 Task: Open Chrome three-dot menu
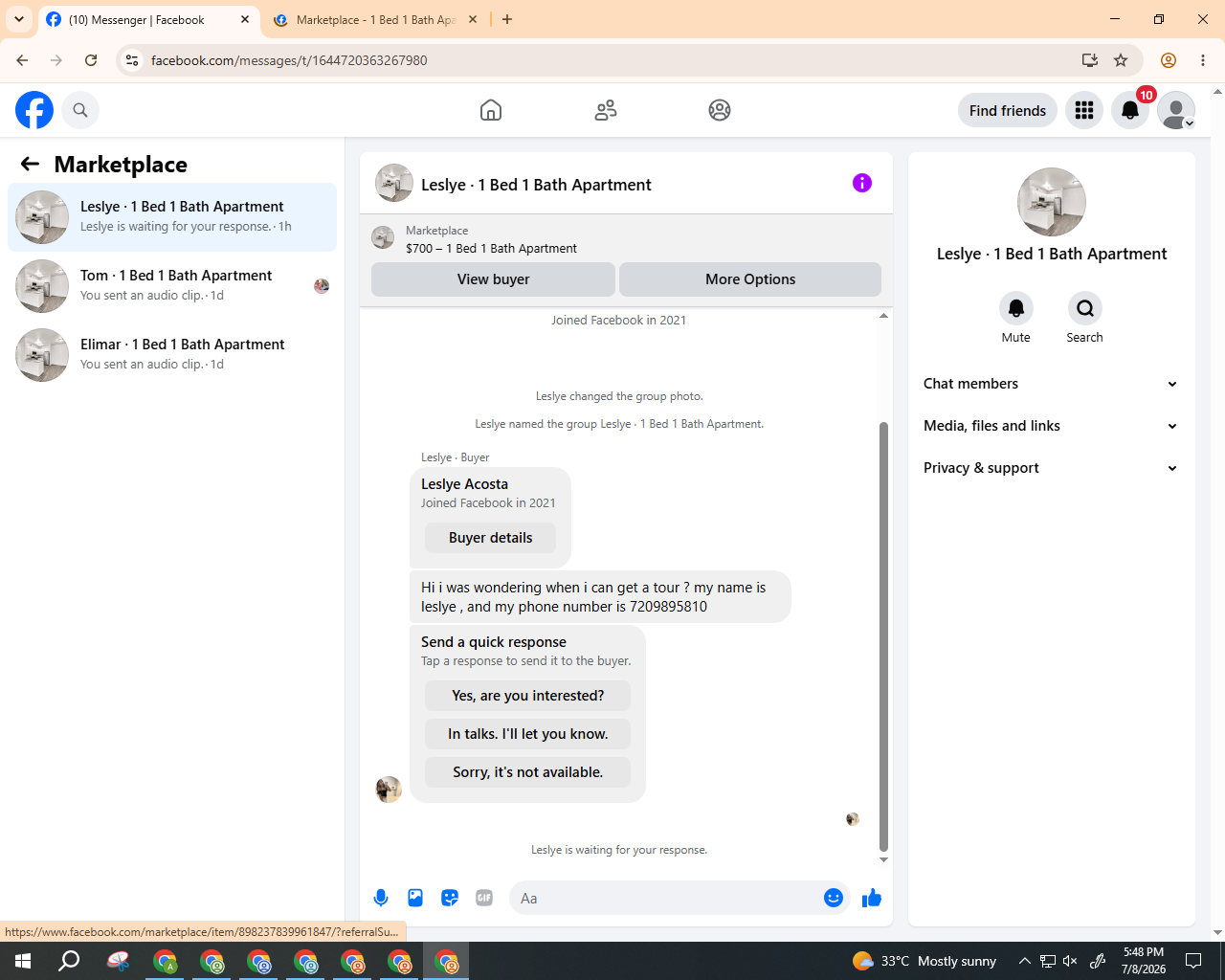click(1203, 60)
